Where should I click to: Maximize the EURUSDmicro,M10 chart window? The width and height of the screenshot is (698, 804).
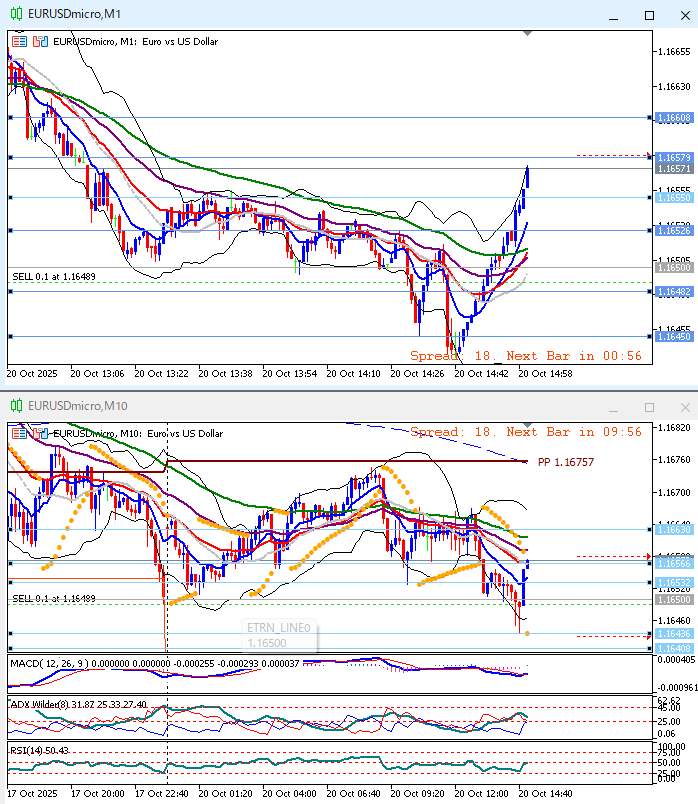point(649,408)
